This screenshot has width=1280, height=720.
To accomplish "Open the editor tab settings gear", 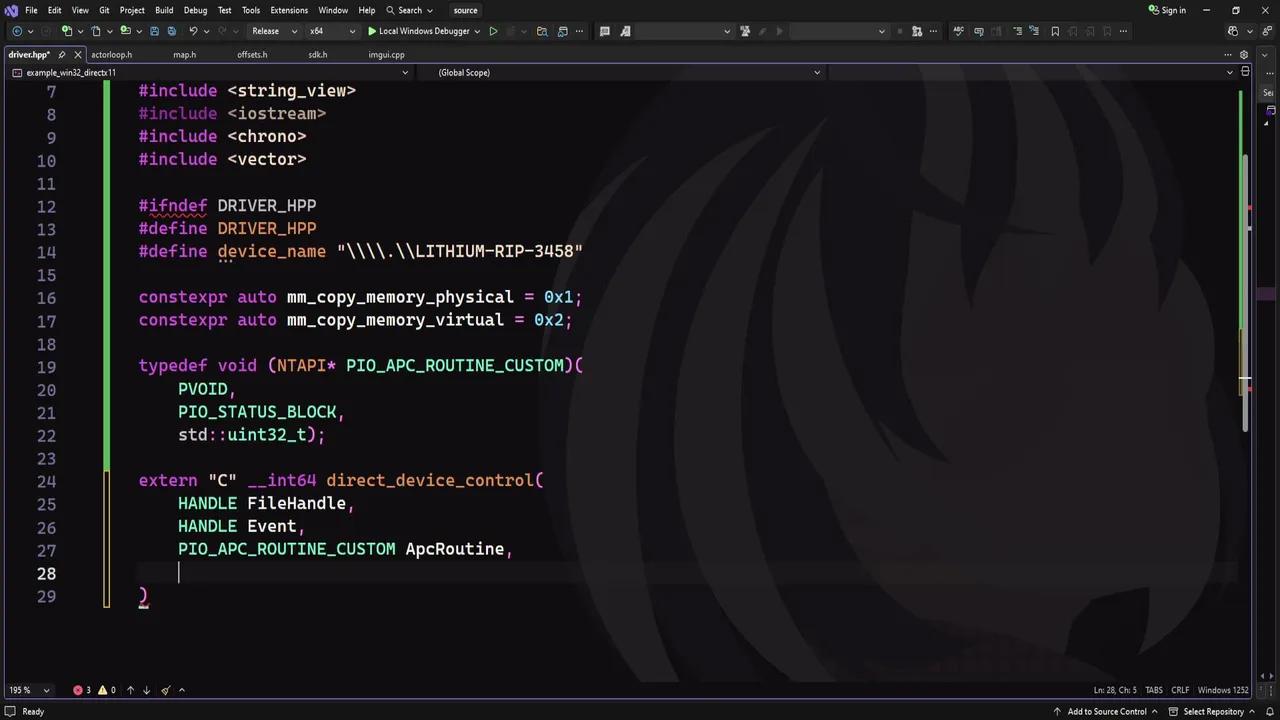I will click(1244, 54).
